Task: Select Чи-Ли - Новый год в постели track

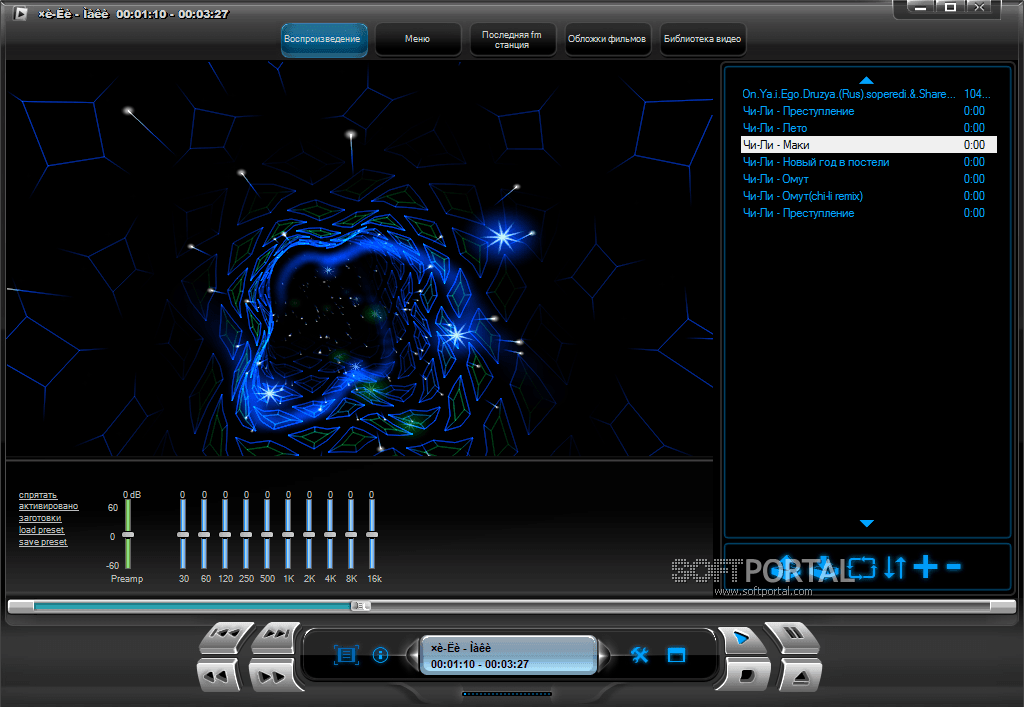Action: pos(869,162)
